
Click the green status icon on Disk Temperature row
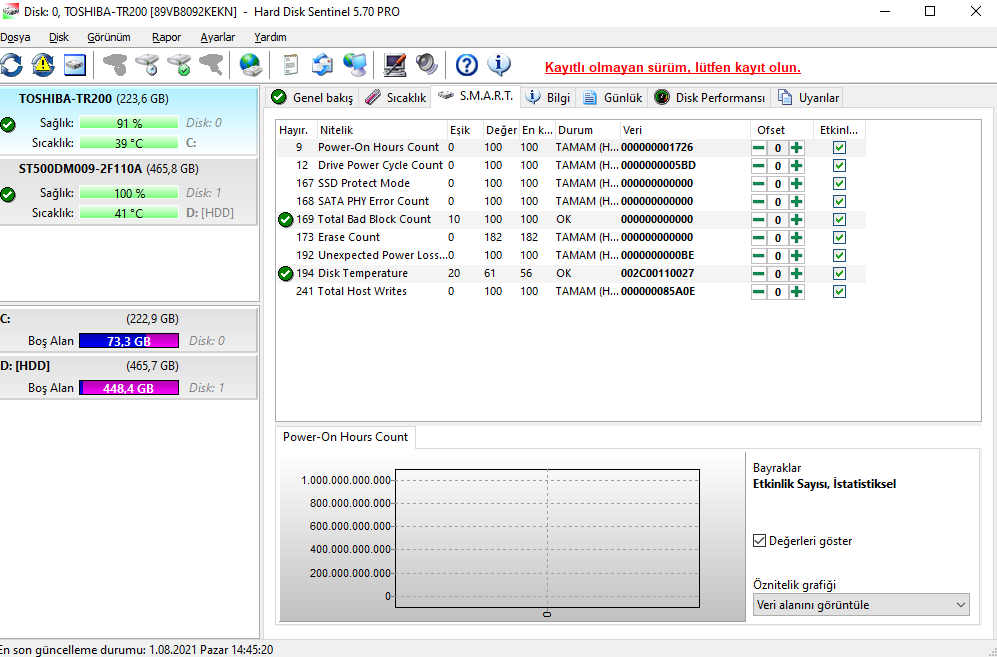click(x=286, y=273)
